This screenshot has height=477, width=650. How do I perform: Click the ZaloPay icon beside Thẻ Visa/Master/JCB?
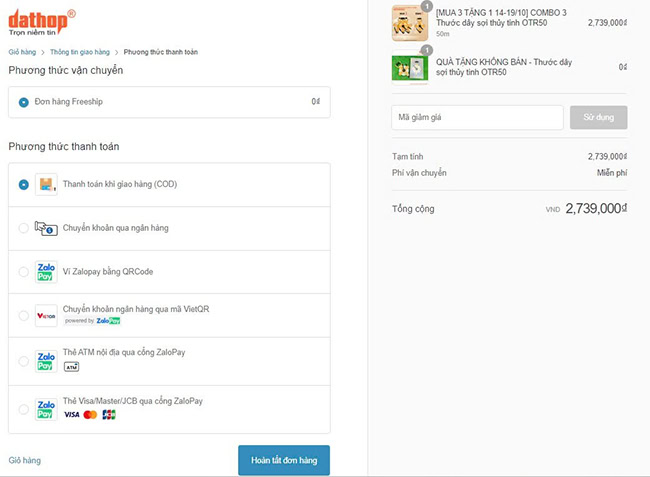tap(46, 409)
